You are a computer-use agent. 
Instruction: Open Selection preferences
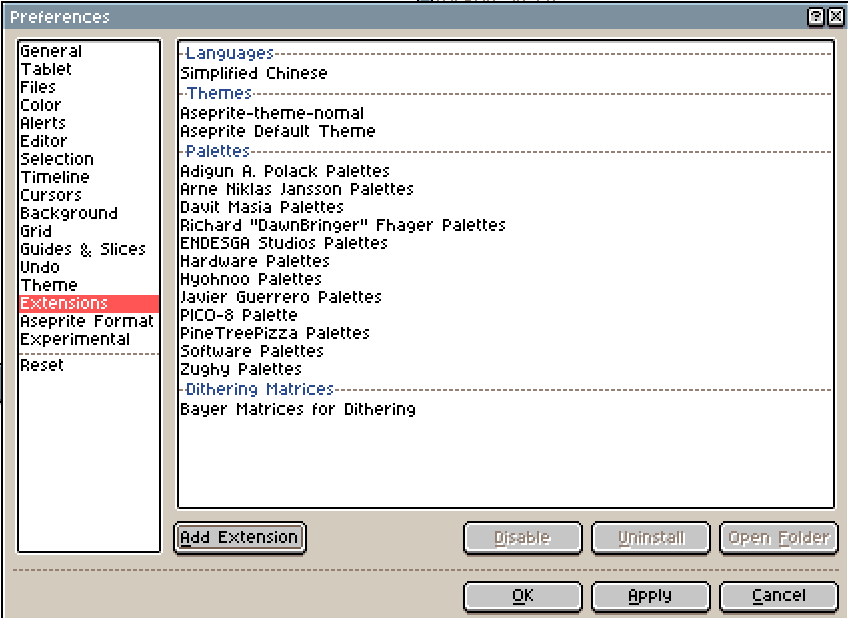click(89, 159)
